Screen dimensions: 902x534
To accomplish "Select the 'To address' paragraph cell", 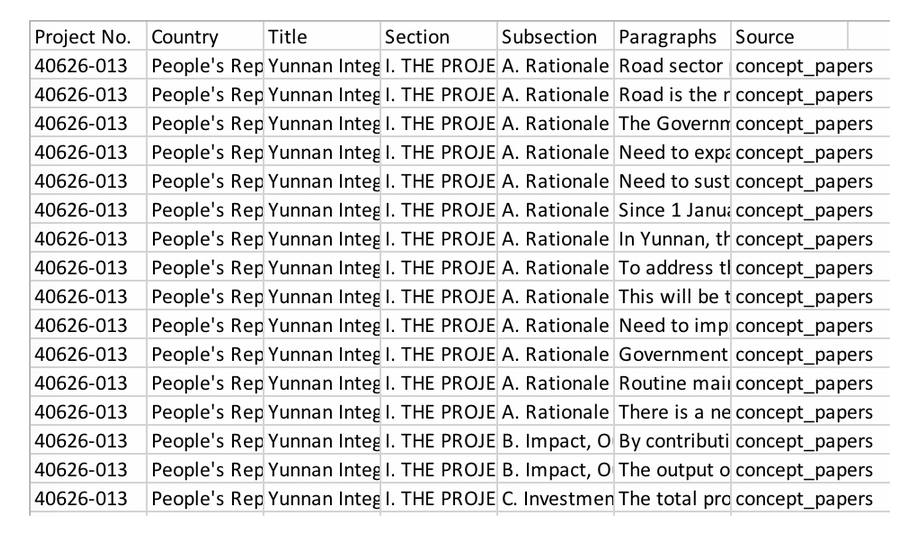I will pos(672,267).
